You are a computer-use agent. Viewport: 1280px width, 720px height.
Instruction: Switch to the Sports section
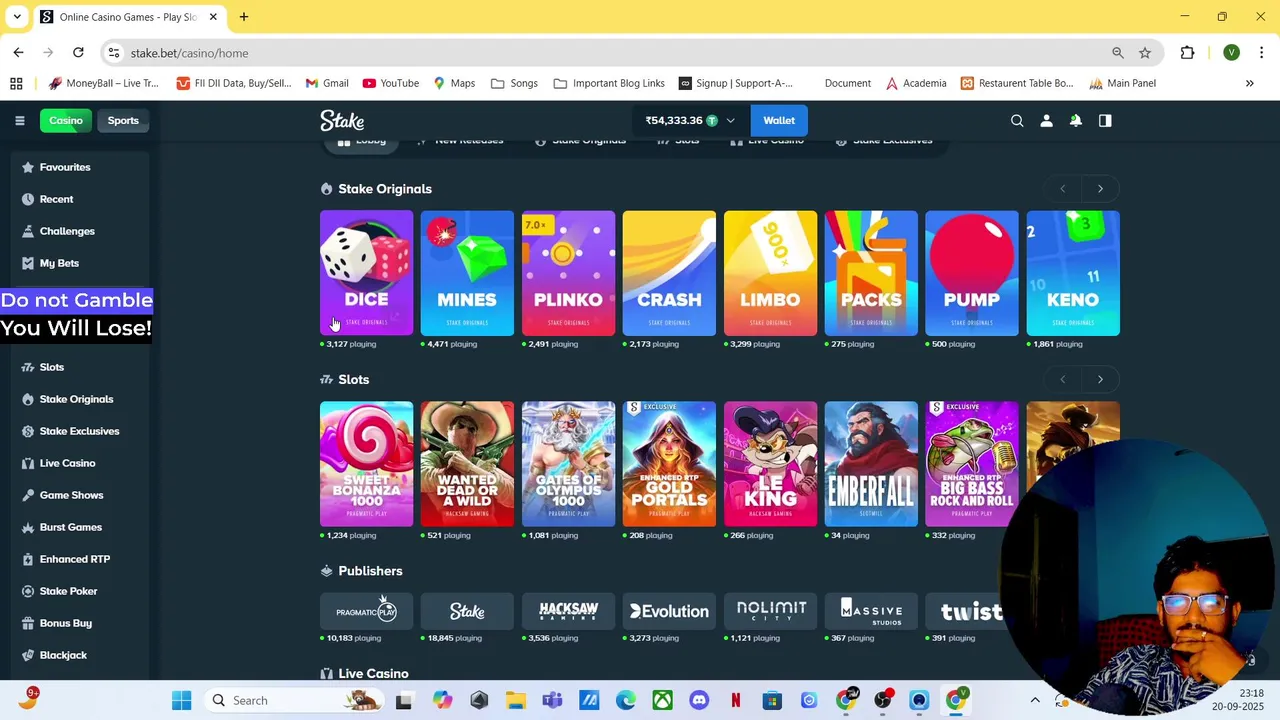(123, 120)
